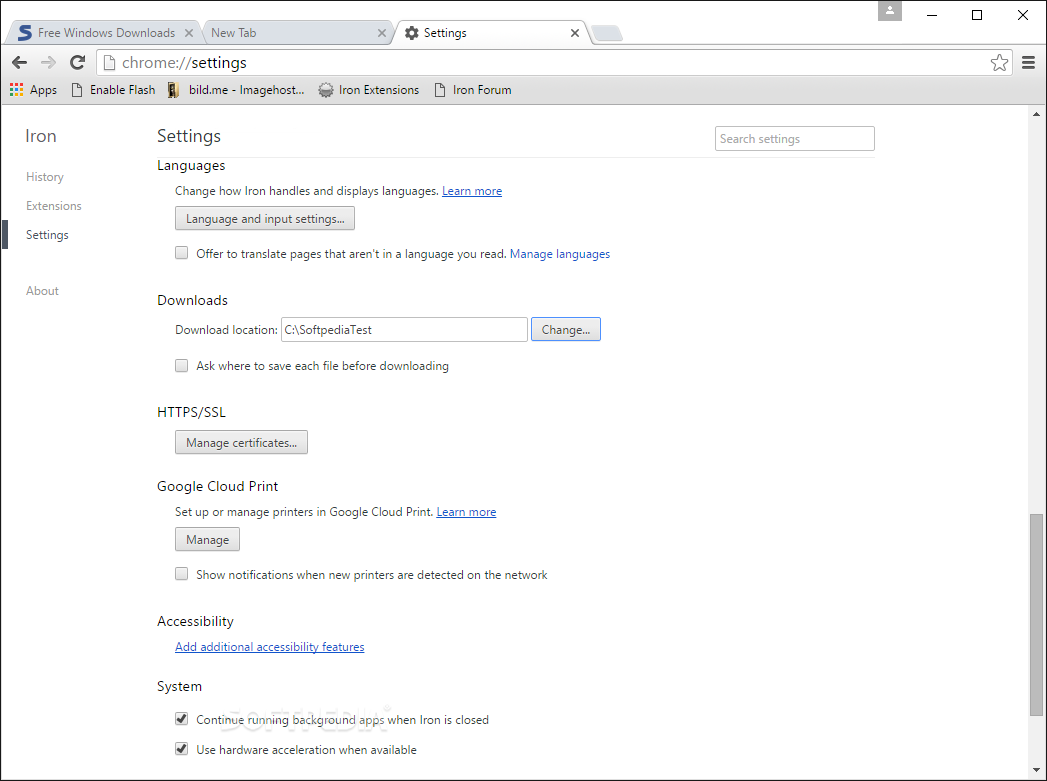Maximize the Iron browser window
Screen dimensions: 1047x781
[x=977, y=15]
